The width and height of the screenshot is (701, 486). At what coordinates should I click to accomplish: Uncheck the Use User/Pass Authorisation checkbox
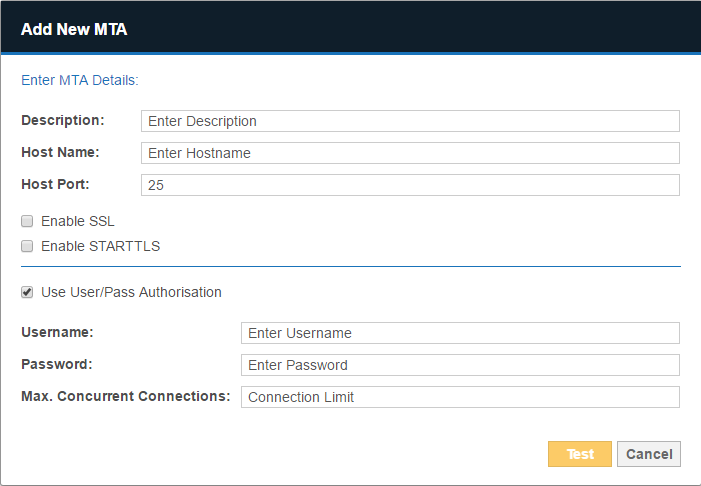28,293
